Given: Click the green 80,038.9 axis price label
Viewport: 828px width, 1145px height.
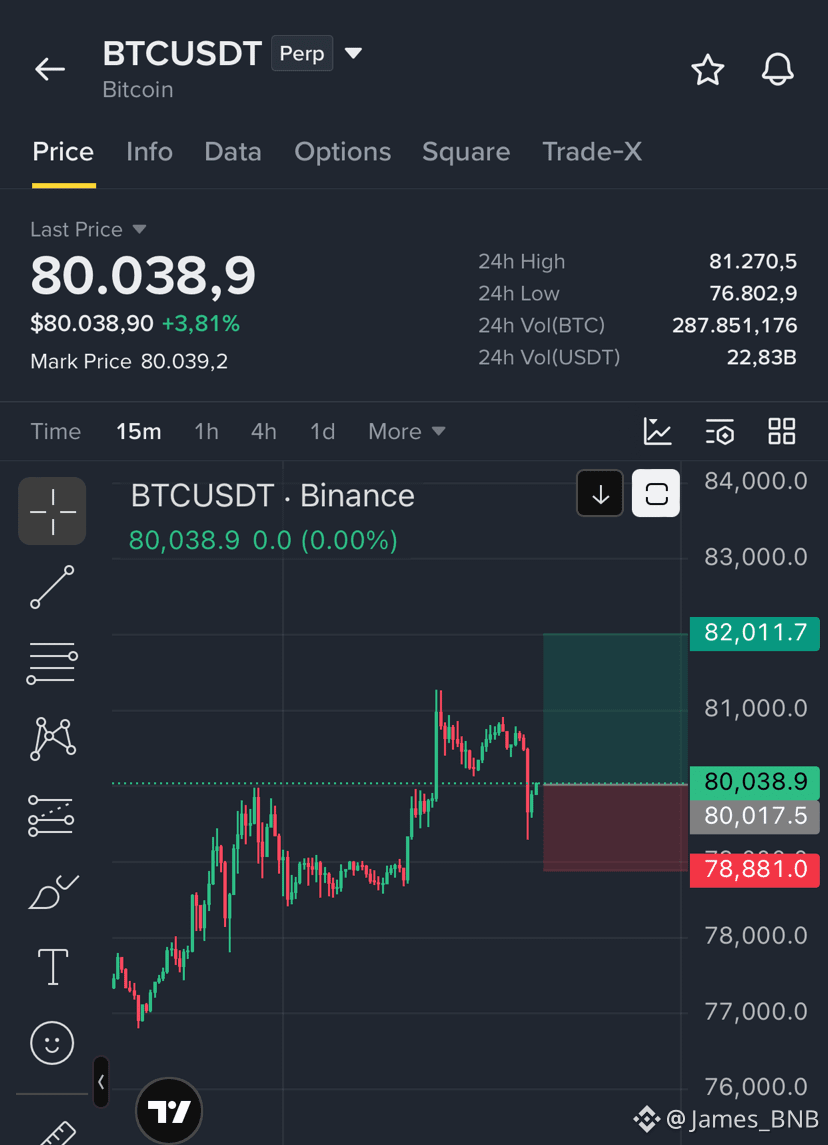Looking at the screenshot, I should (754, 783).
